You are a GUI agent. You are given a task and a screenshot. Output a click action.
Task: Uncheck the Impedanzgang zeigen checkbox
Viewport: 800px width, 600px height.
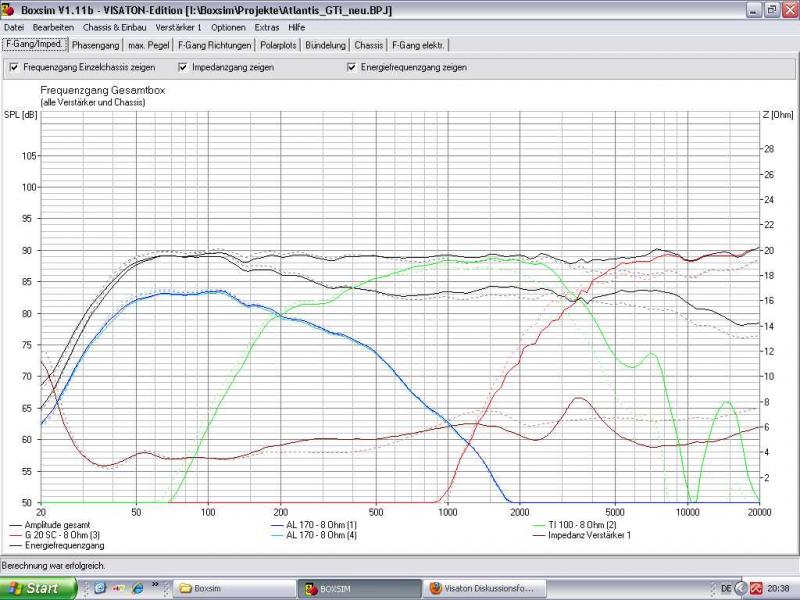[x=183, y=68]
